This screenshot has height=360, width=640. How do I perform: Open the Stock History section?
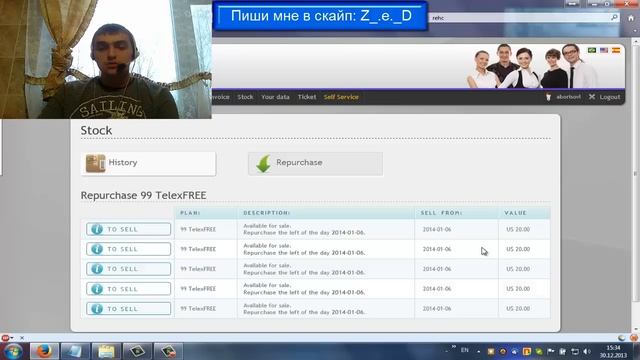point(148,163)
